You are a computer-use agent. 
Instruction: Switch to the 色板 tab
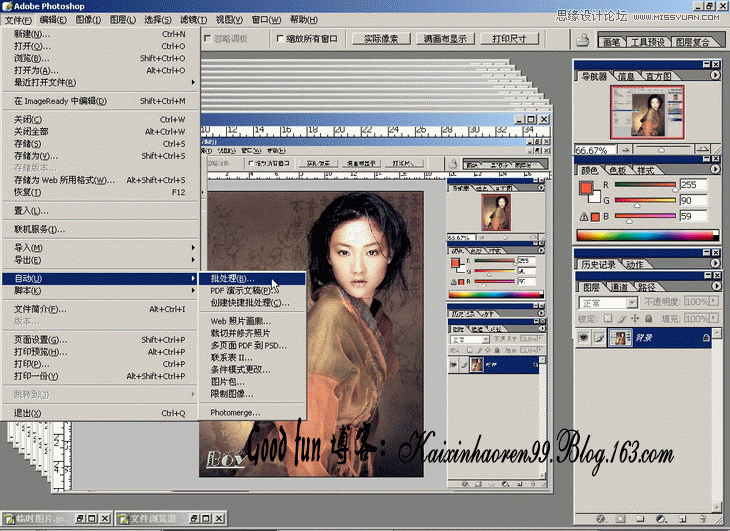(x=617, y=170)
